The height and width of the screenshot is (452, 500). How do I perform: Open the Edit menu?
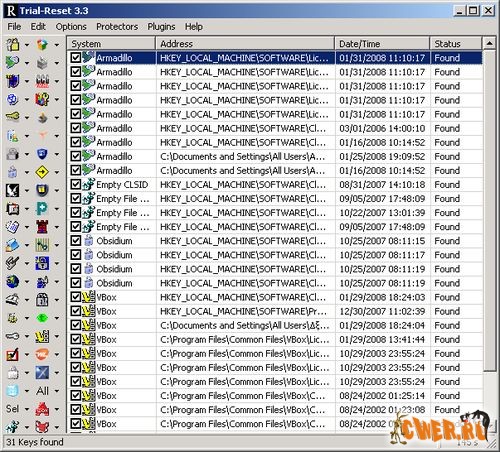click(x=38, y=27)
